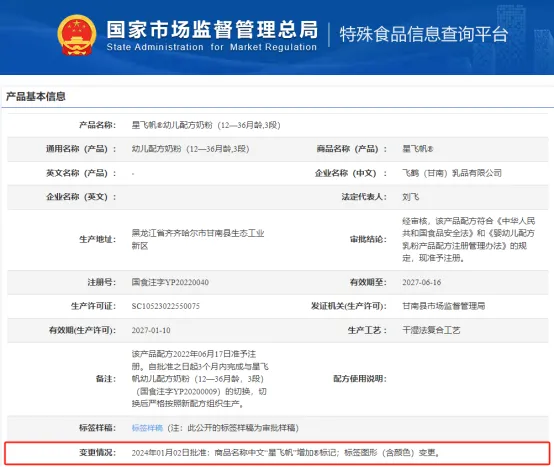Click the 变更情况 change record row
The image size is (554, 467).
pos(277,453)
